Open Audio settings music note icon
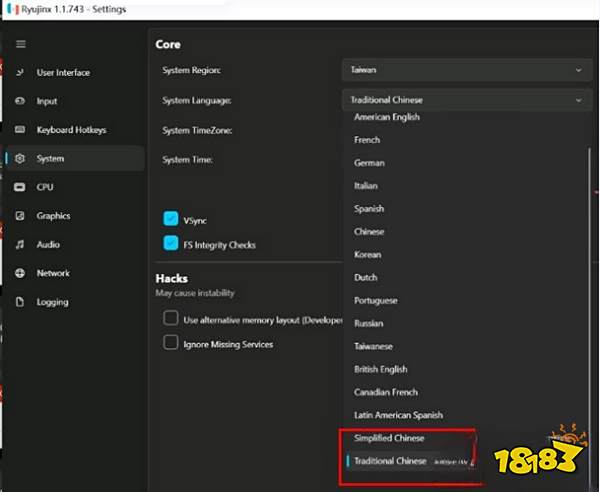The height and width of the screenshot is (492, 600). tap(20, 244)
